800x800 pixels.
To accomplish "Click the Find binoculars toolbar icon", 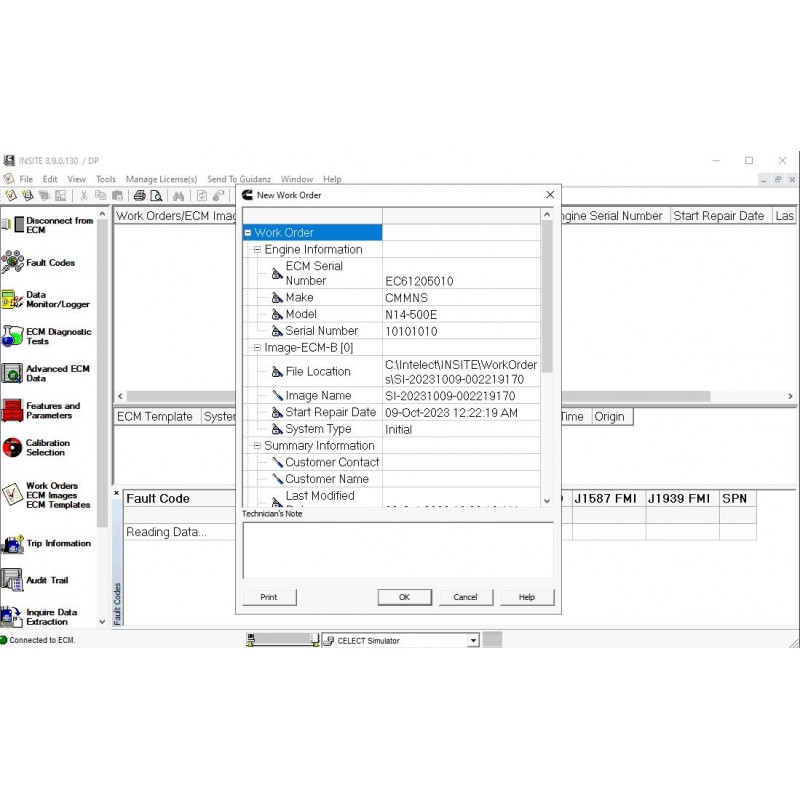I will coord(178,195).
